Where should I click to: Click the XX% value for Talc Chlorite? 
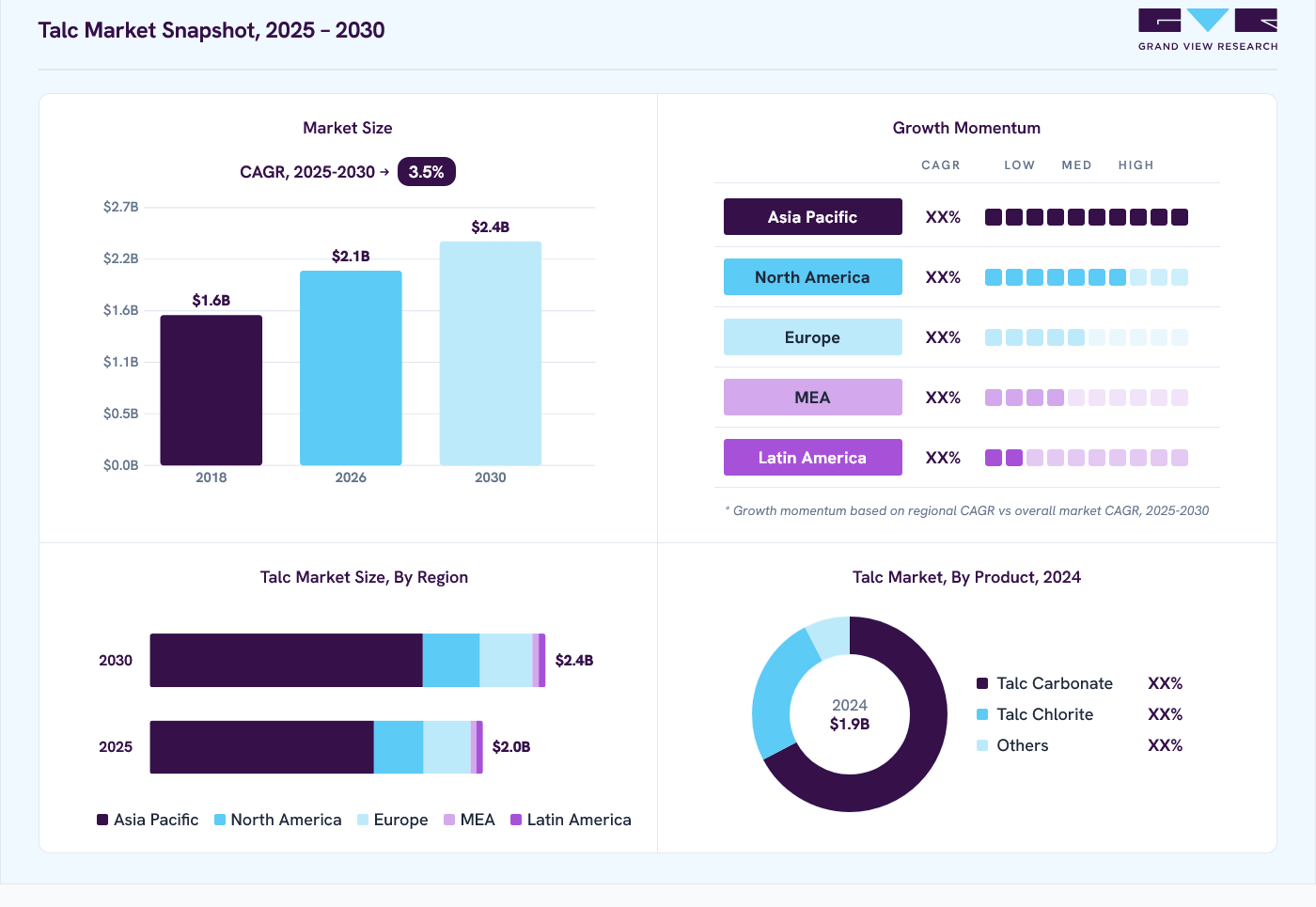pyautogui.click(x=1166, y=714)
